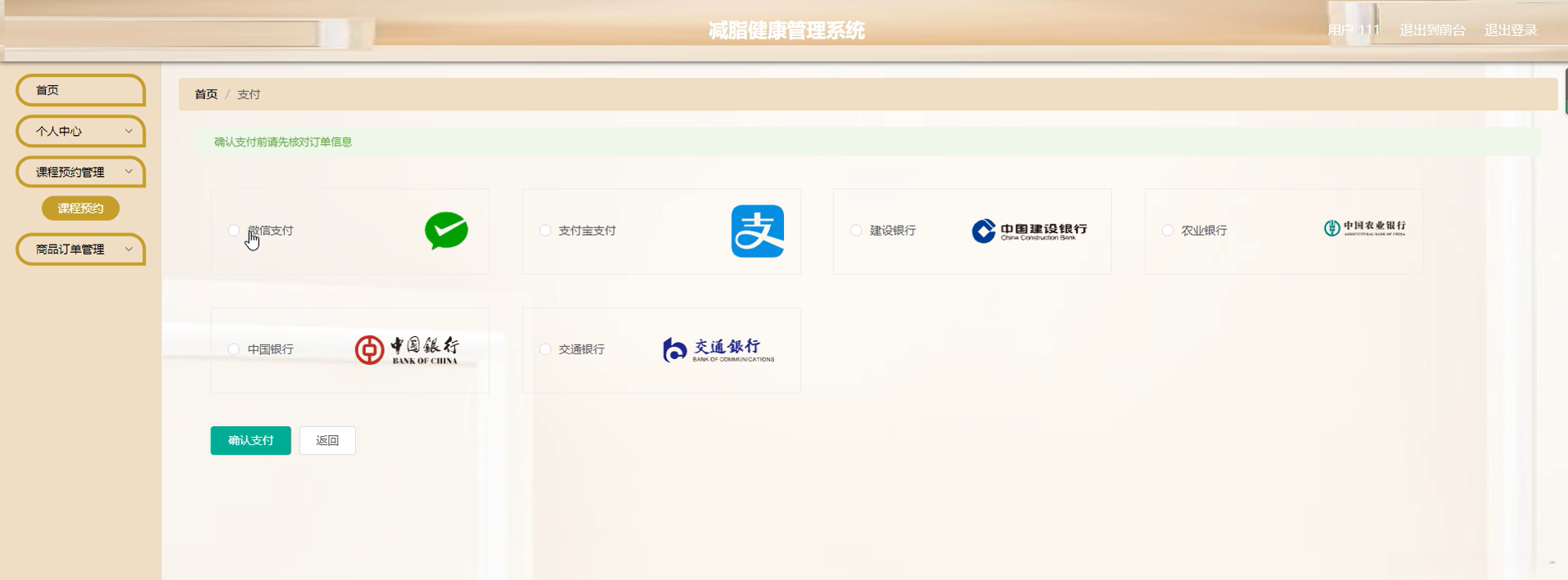Select the 中国银行 radio button
Screen dimensions: 1568x580
[234, 349]
